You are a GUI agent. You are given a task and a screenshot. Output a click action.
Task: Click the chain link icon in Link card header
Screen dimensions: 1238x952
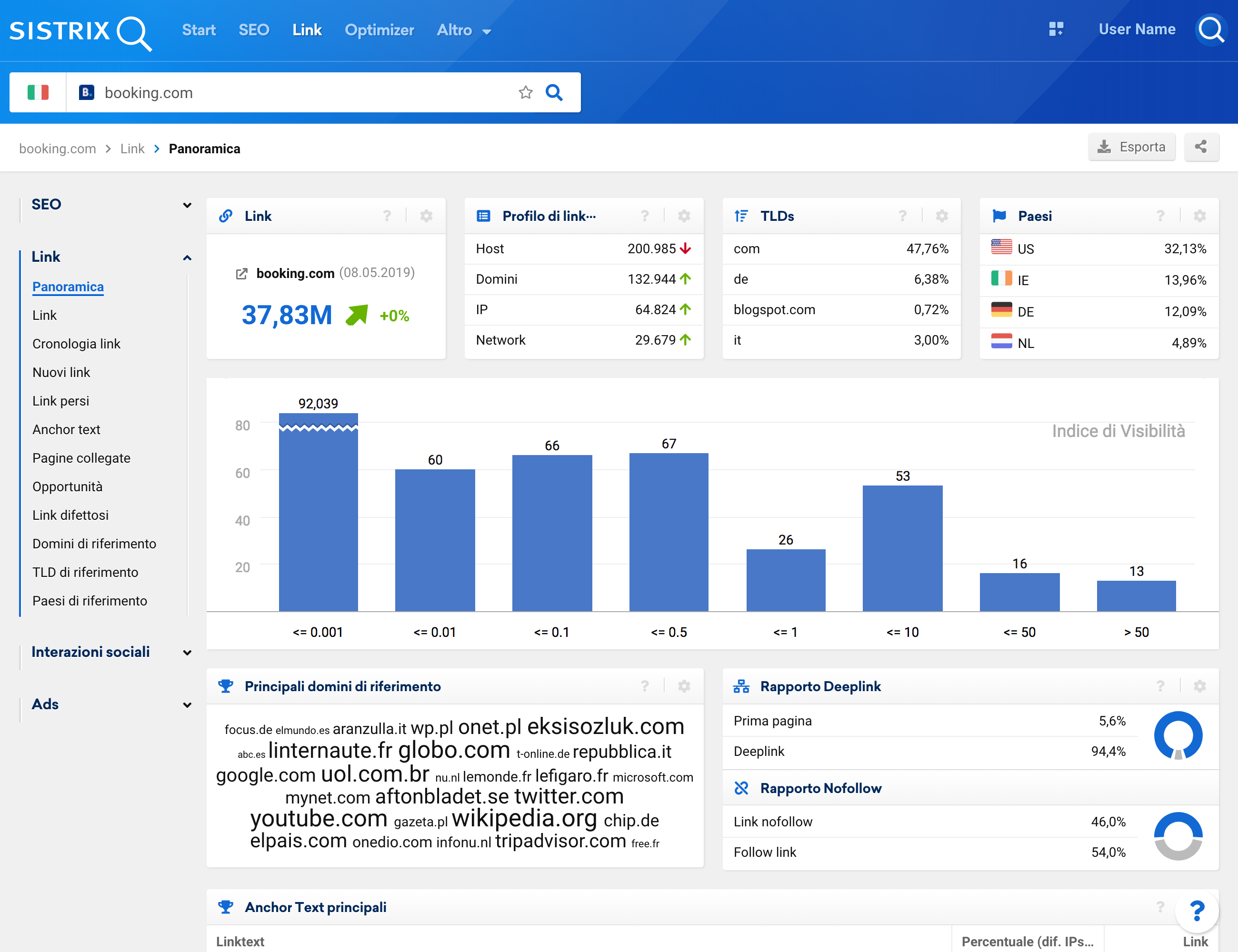[226, 216]
